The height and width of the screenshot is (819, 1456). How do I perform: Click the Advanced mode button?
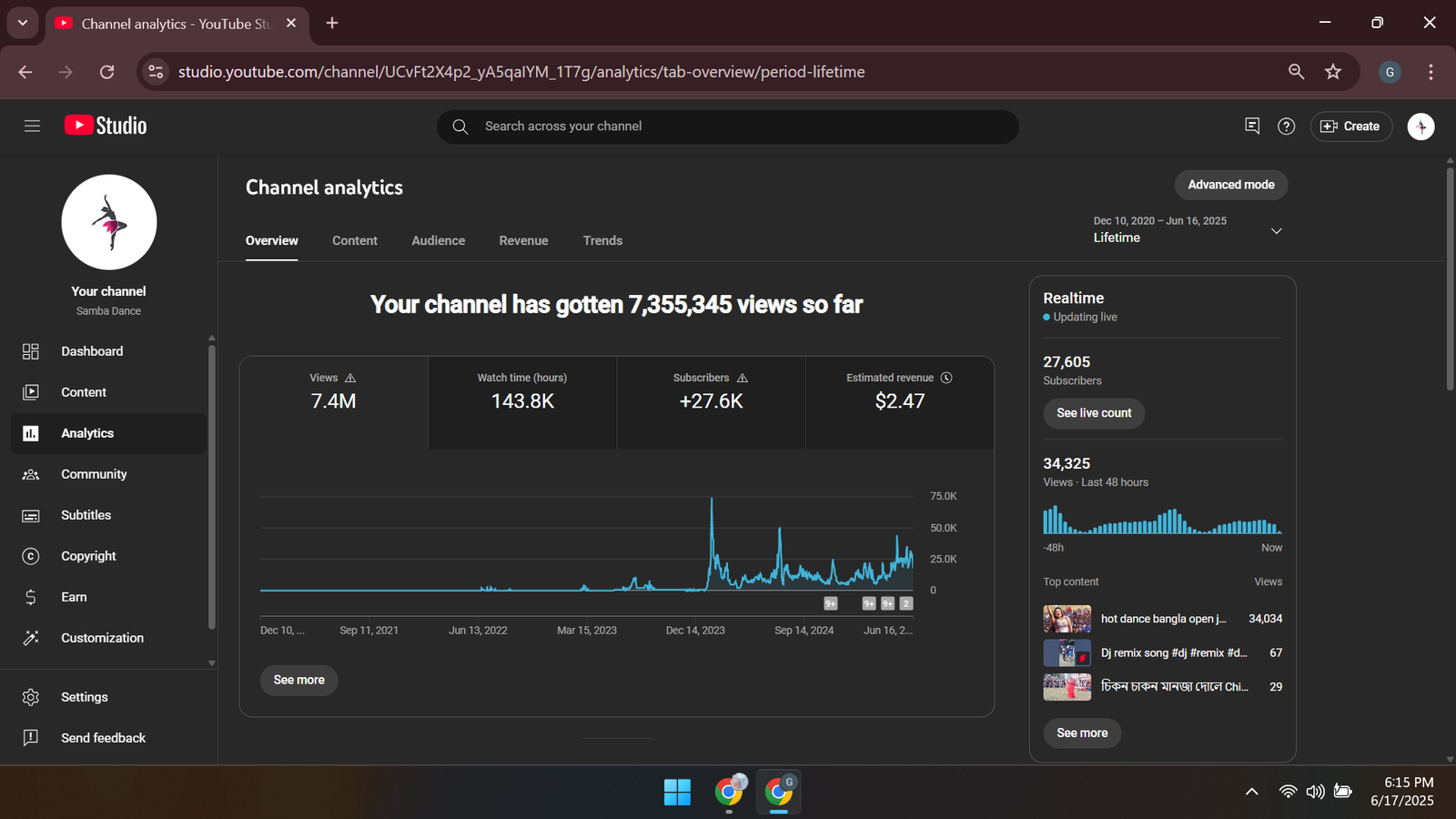tap(1231, 185)
